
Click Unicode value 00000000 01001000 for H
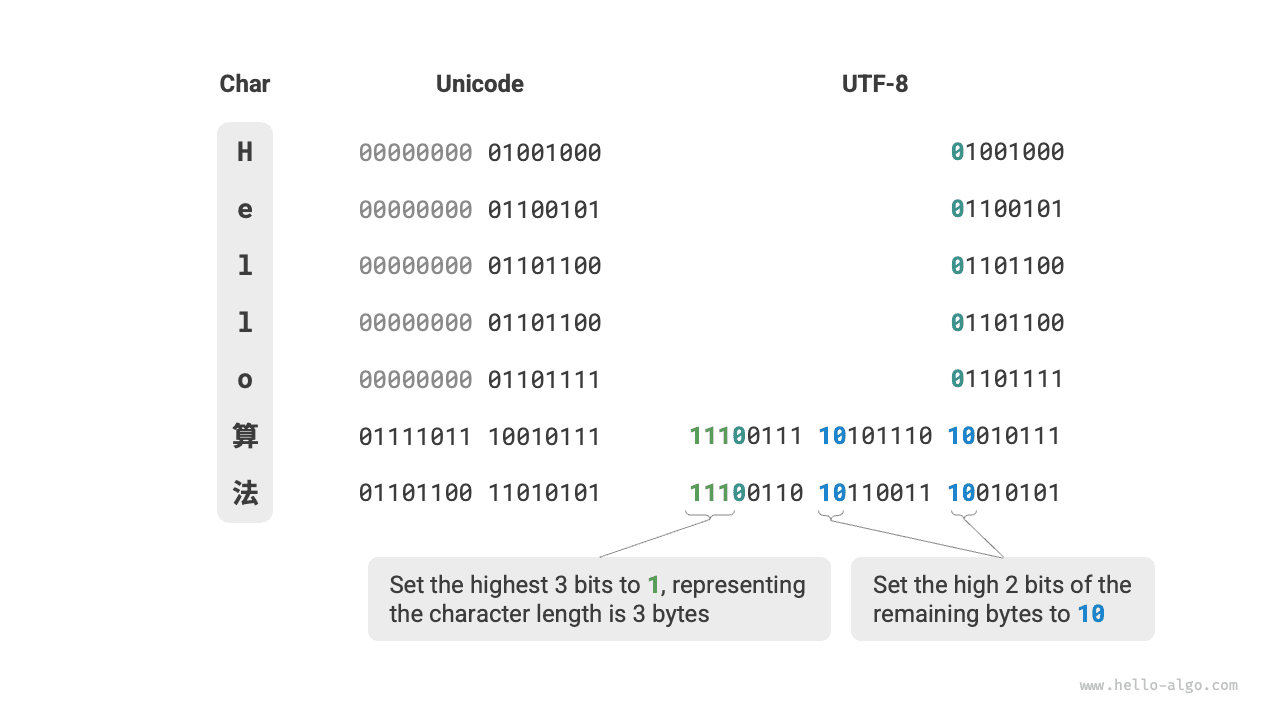click(x=480, y=153)
